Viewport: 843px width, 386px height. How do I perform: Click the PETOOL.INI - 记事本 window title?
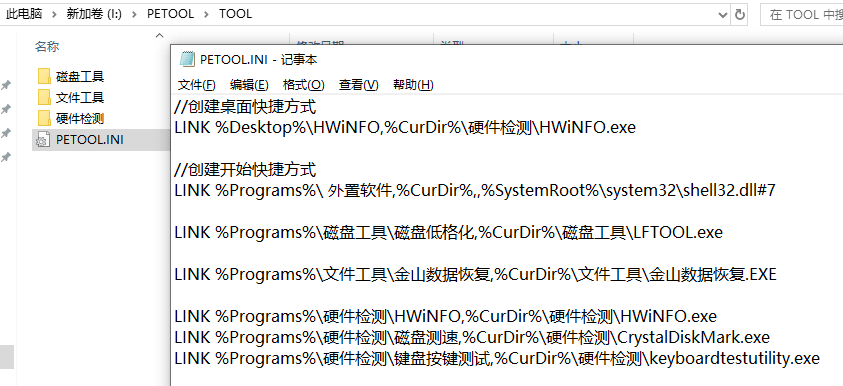[259, 60]
